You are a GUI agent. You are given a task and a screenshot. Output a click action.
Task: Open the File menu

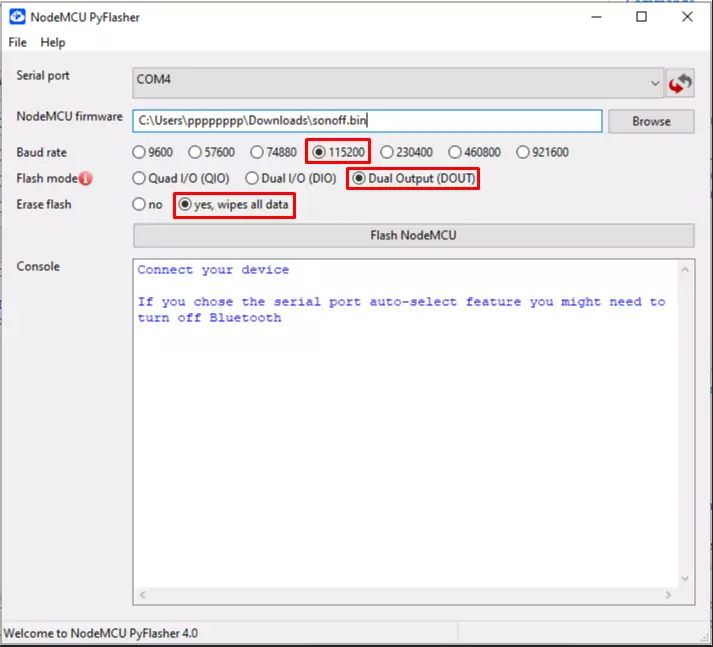point(18,42)
